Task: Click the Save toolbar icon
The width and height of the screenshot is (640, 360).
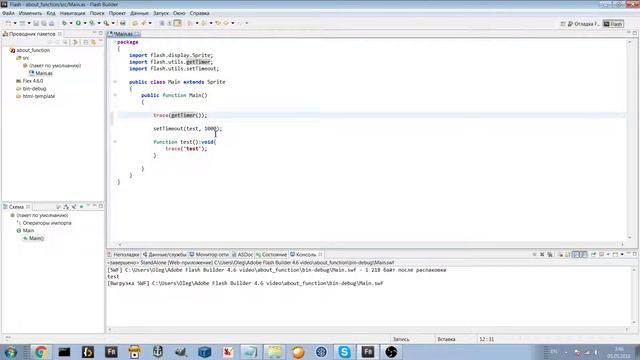Action: click(x=36, y=23)
